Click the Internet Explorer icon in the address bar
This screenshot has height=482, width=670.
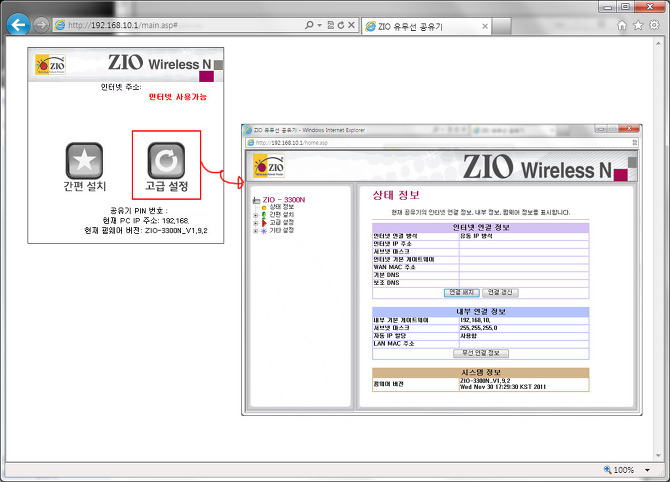[x=60, y=25]
